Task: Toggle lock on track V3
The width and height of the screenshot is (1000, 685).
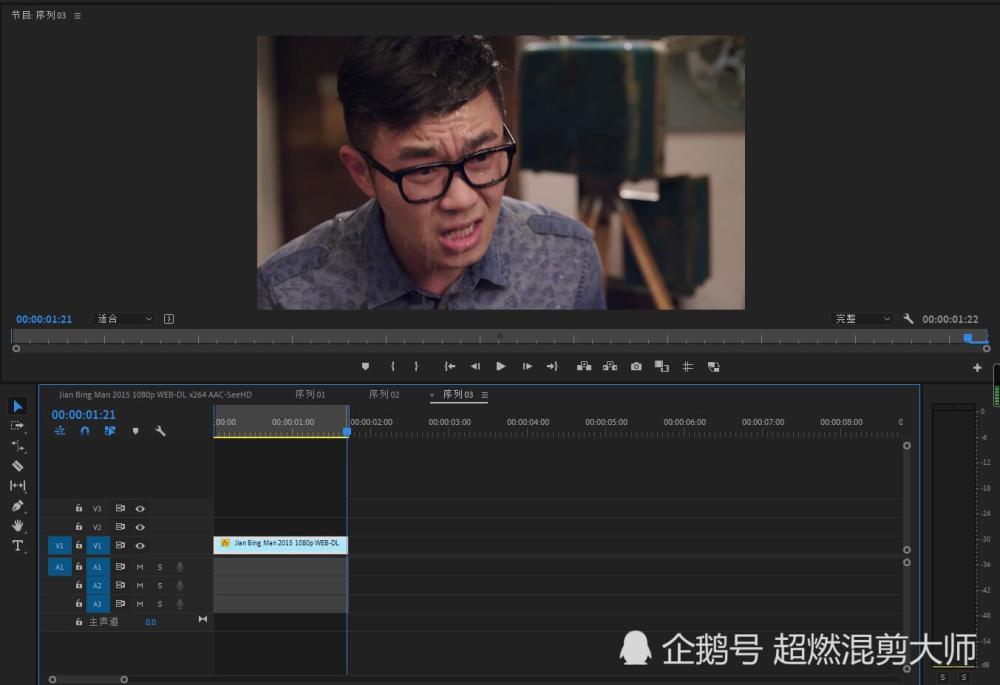Action: pyautogui.click(x=79, y=508)
